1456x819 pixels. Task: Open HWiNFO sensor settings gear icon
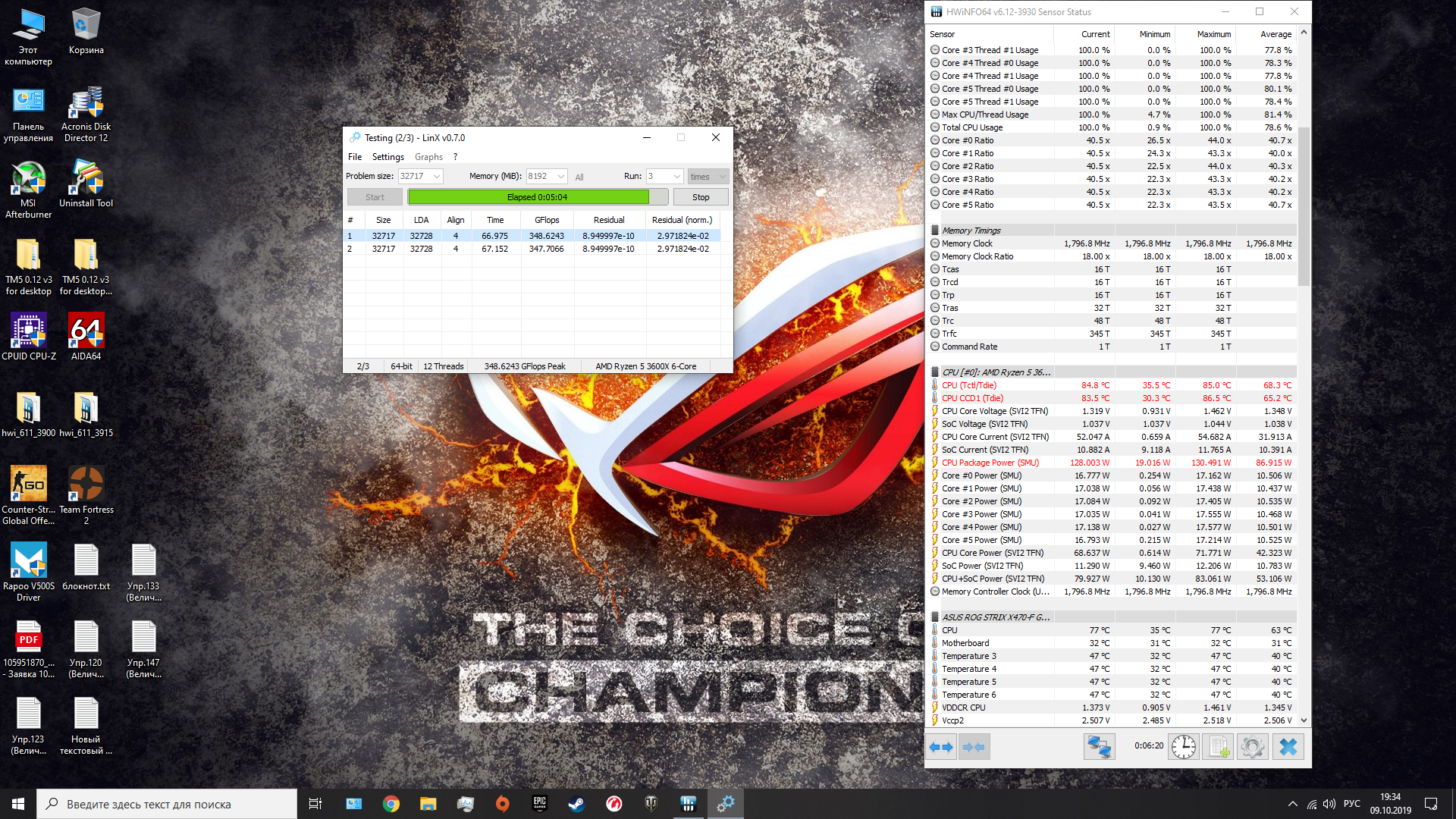pyautogui.click(x=1253, y=748)
